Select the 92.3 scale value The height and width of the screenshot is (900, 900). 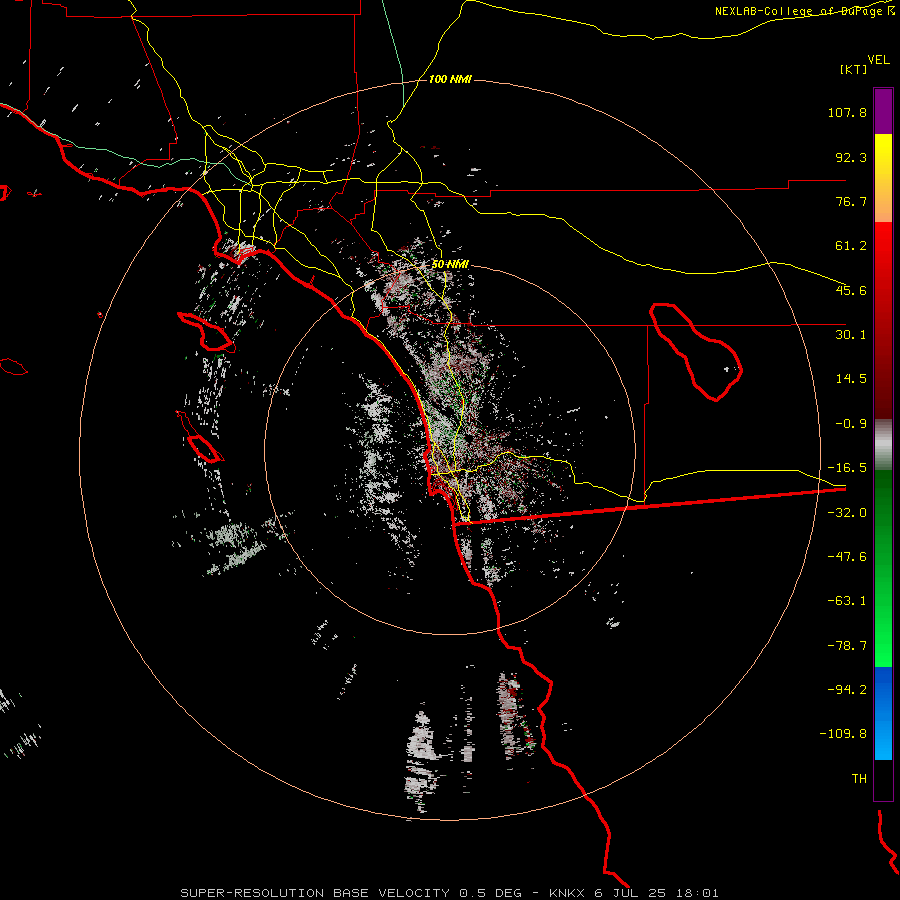click(x=851, y=157)
